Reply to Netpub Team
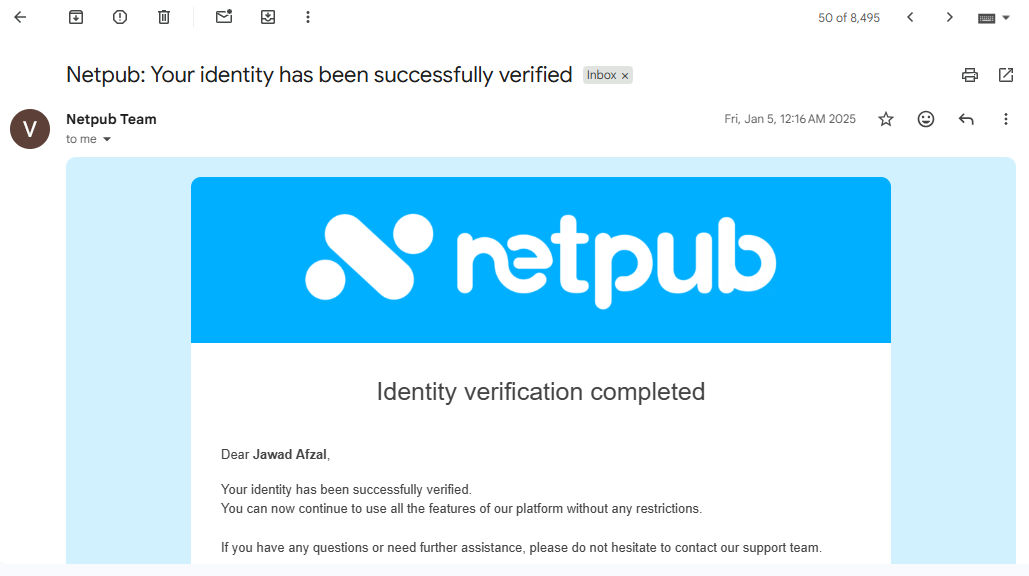Image resolution: width=1029 pixels, height=576 pixels. click(966, 119)
